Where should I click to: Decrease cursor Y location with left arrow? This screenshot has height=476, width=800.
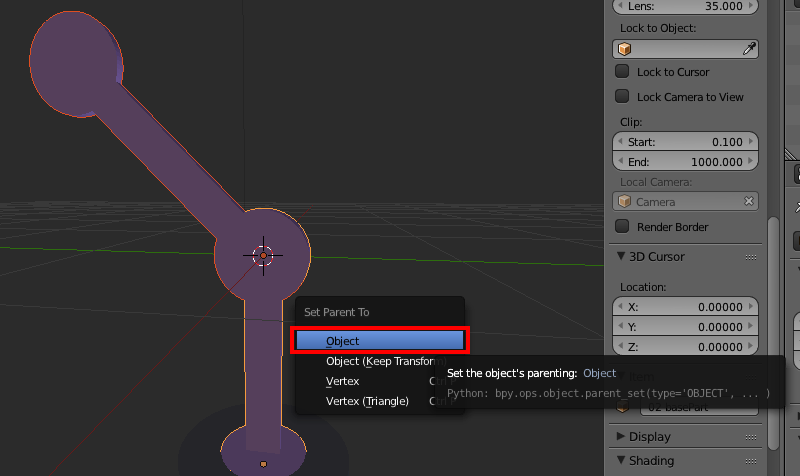coord(620,326)
